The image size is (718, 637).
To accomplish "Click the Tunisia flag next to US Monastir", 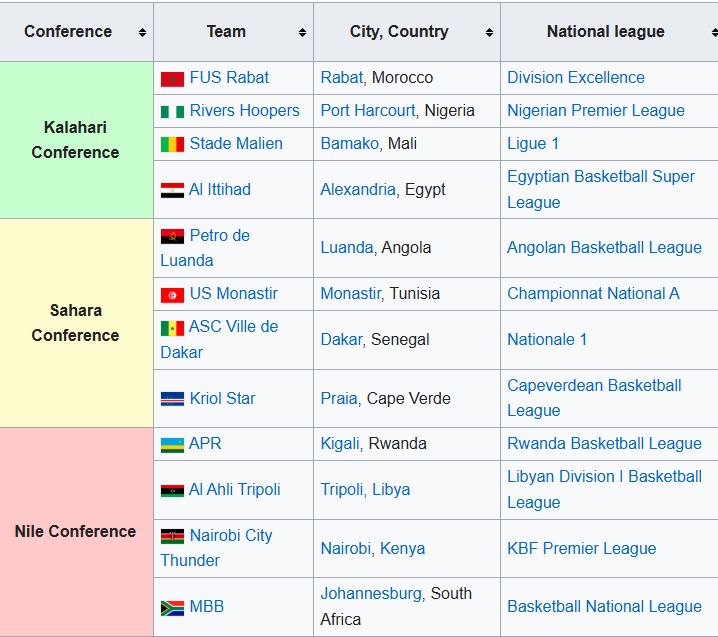I will (x=172, y=295).
